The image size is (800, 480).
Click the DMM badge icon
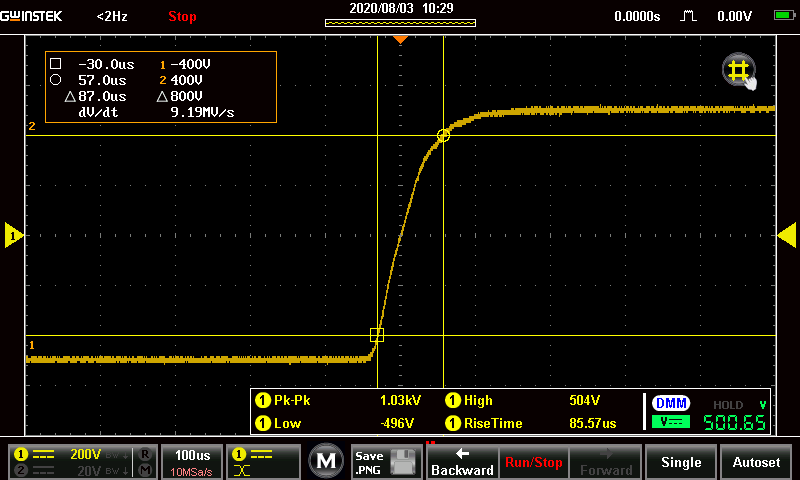670,403
